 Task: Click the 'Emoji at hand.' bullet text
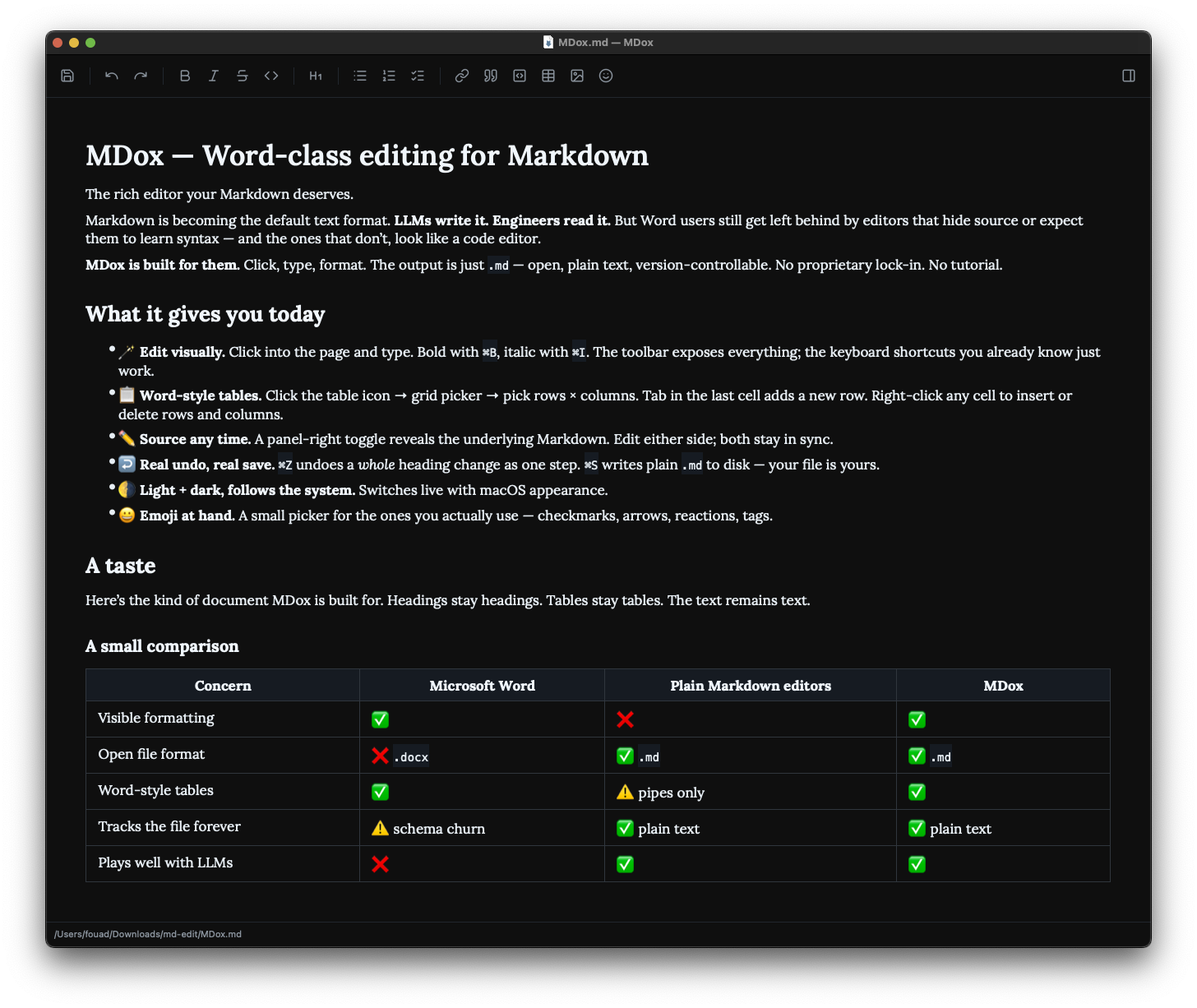click(187, 516)
